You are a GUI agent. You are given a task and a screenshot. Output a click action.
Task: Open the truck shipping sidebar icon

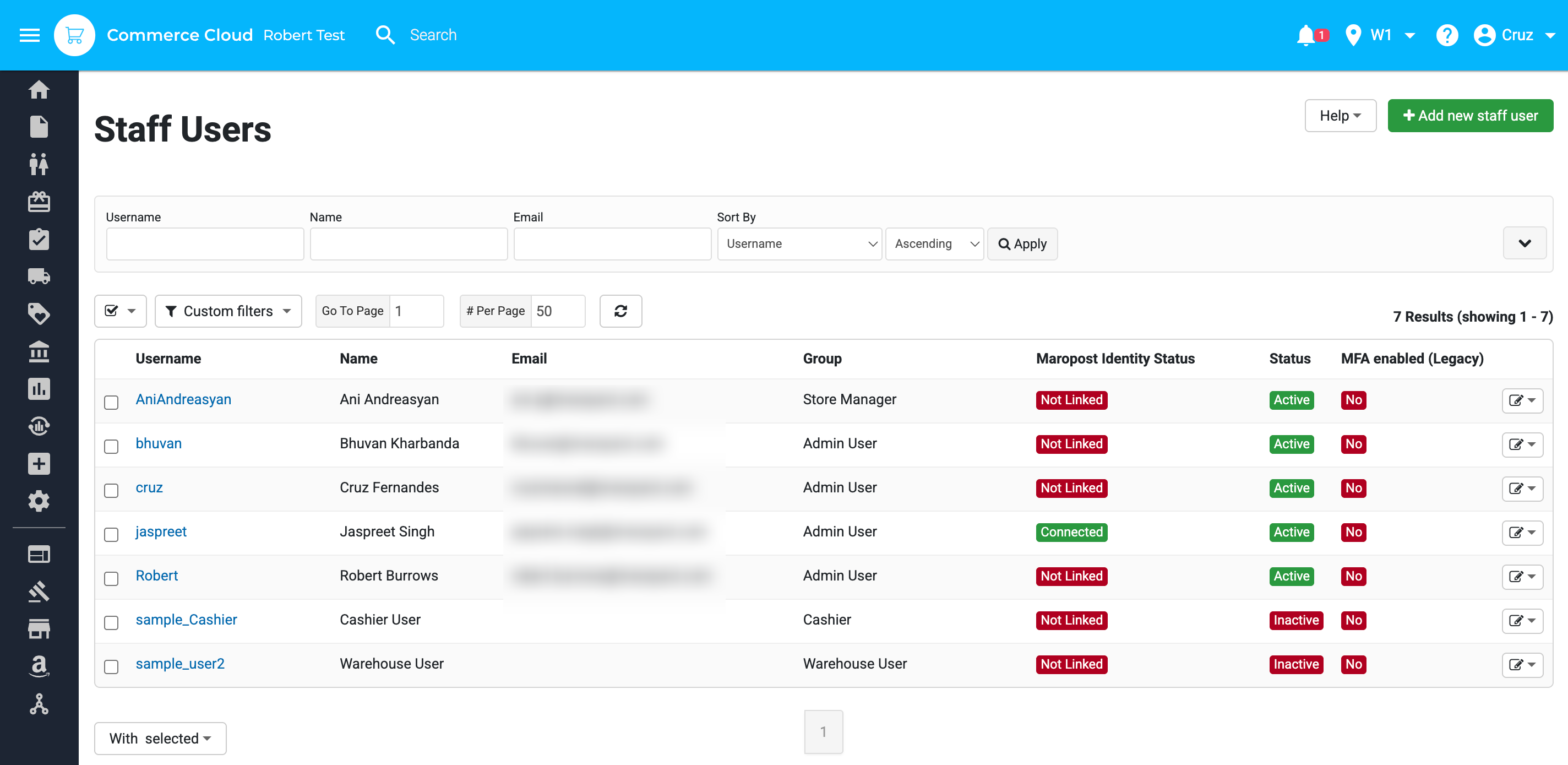39,276
